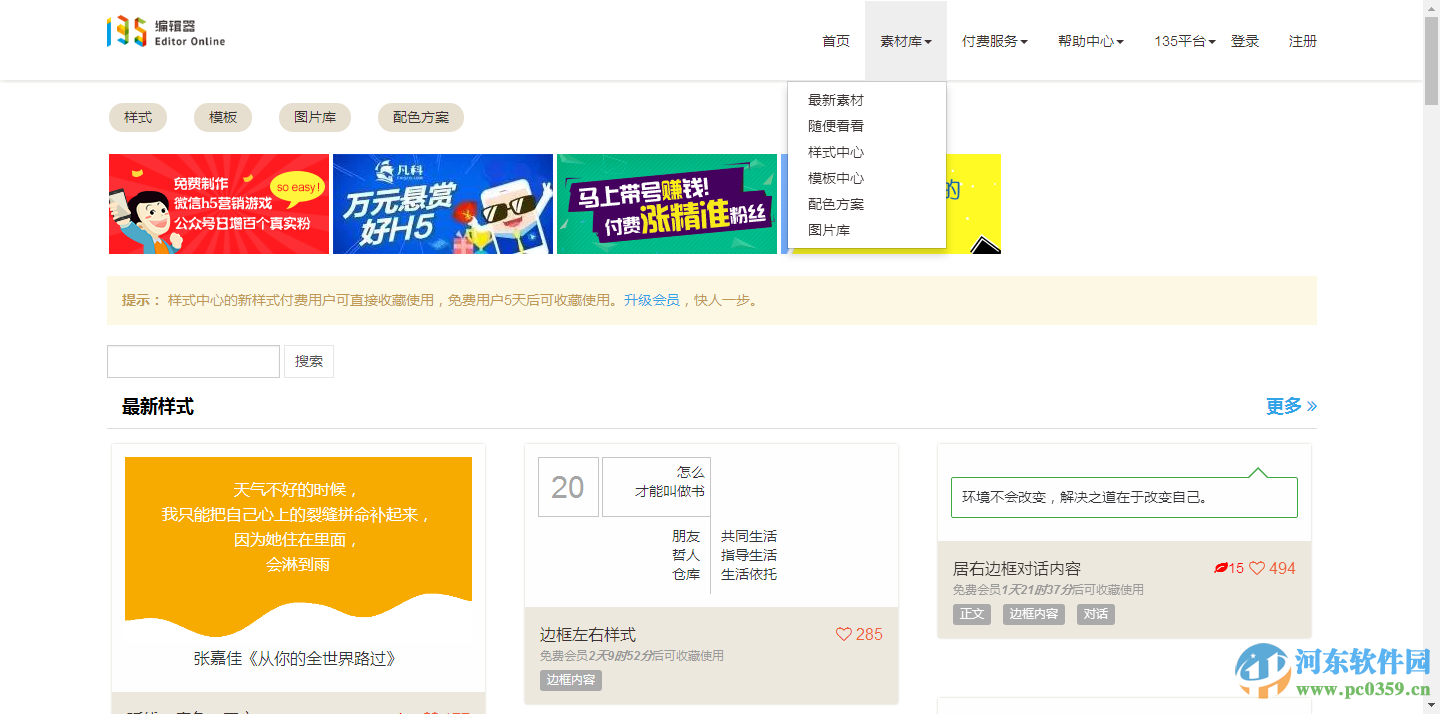
Task: Click 边框内容 tag under 居右边框对话内容
Action: pyautogui.click(x=1034, y=614)
